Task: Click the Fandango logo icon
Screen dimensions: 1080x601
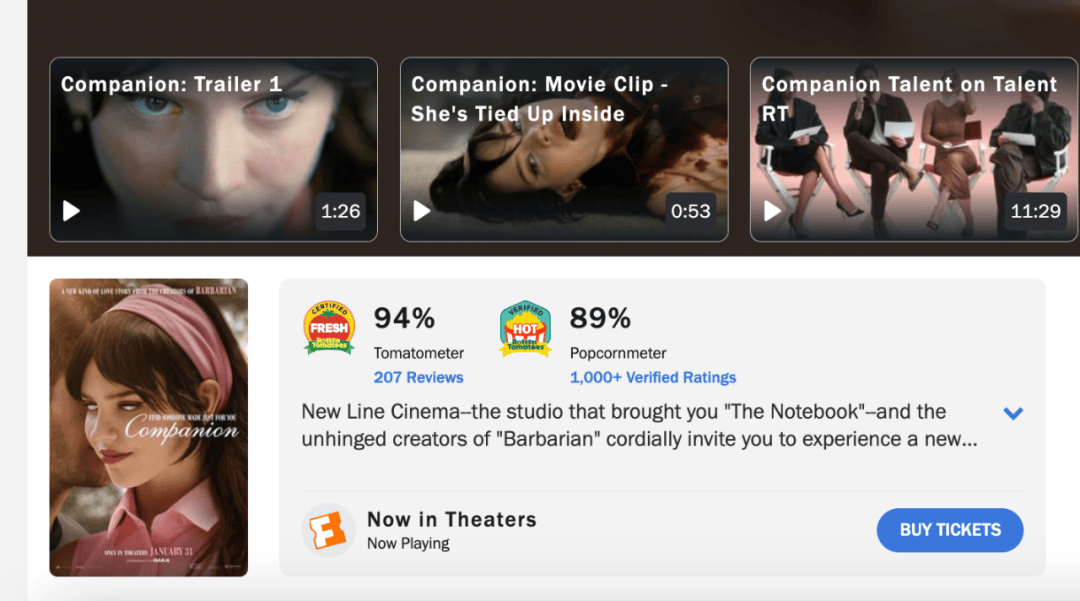Action: click(328, 530)
